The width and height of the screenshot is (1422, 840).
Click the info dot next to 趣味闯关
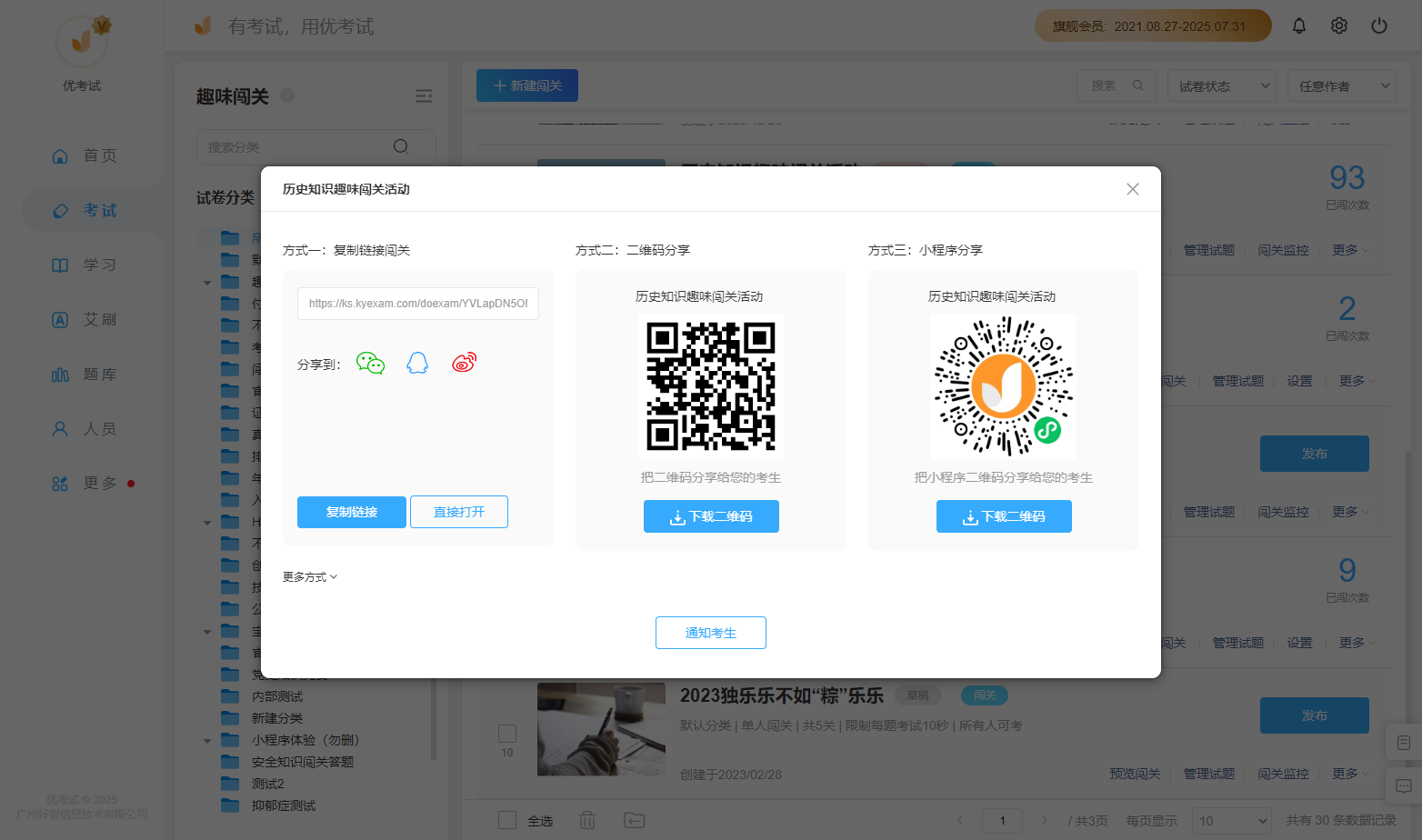point(287,95)
